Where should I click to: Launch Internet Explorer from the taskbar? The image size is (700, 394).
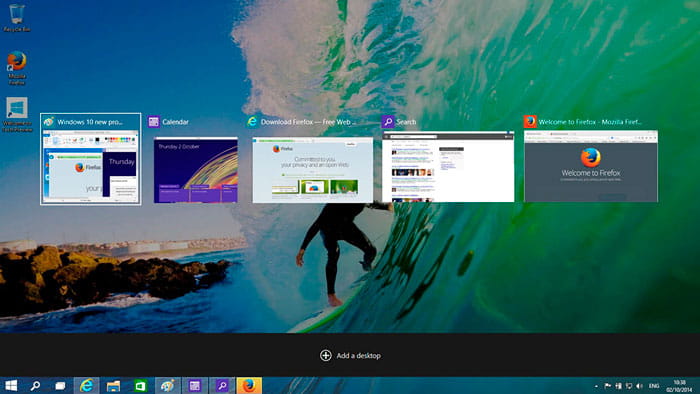tap(87, 386)
